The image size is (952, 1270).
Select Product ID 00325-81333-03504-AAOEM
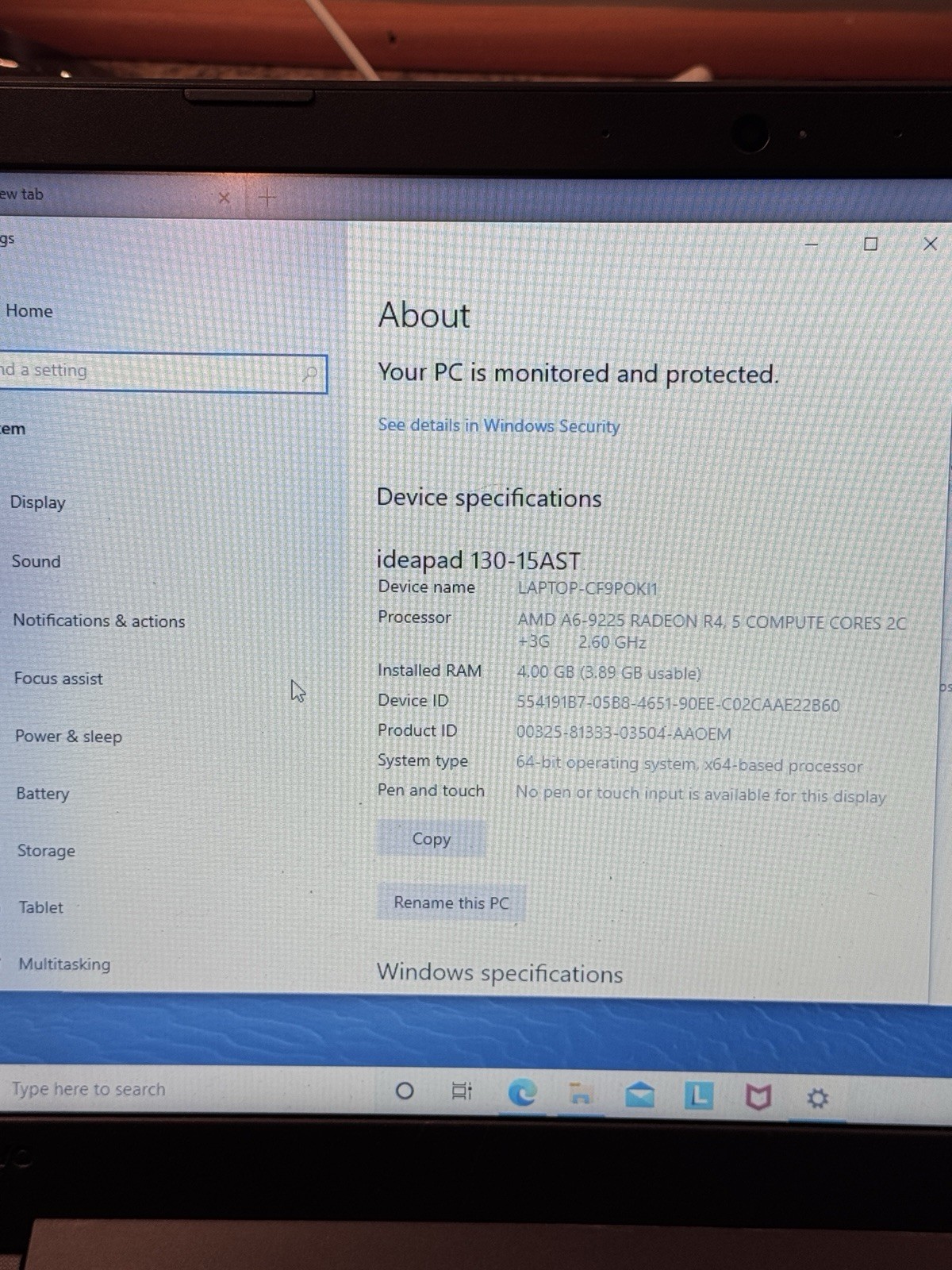tap(624, 733)
